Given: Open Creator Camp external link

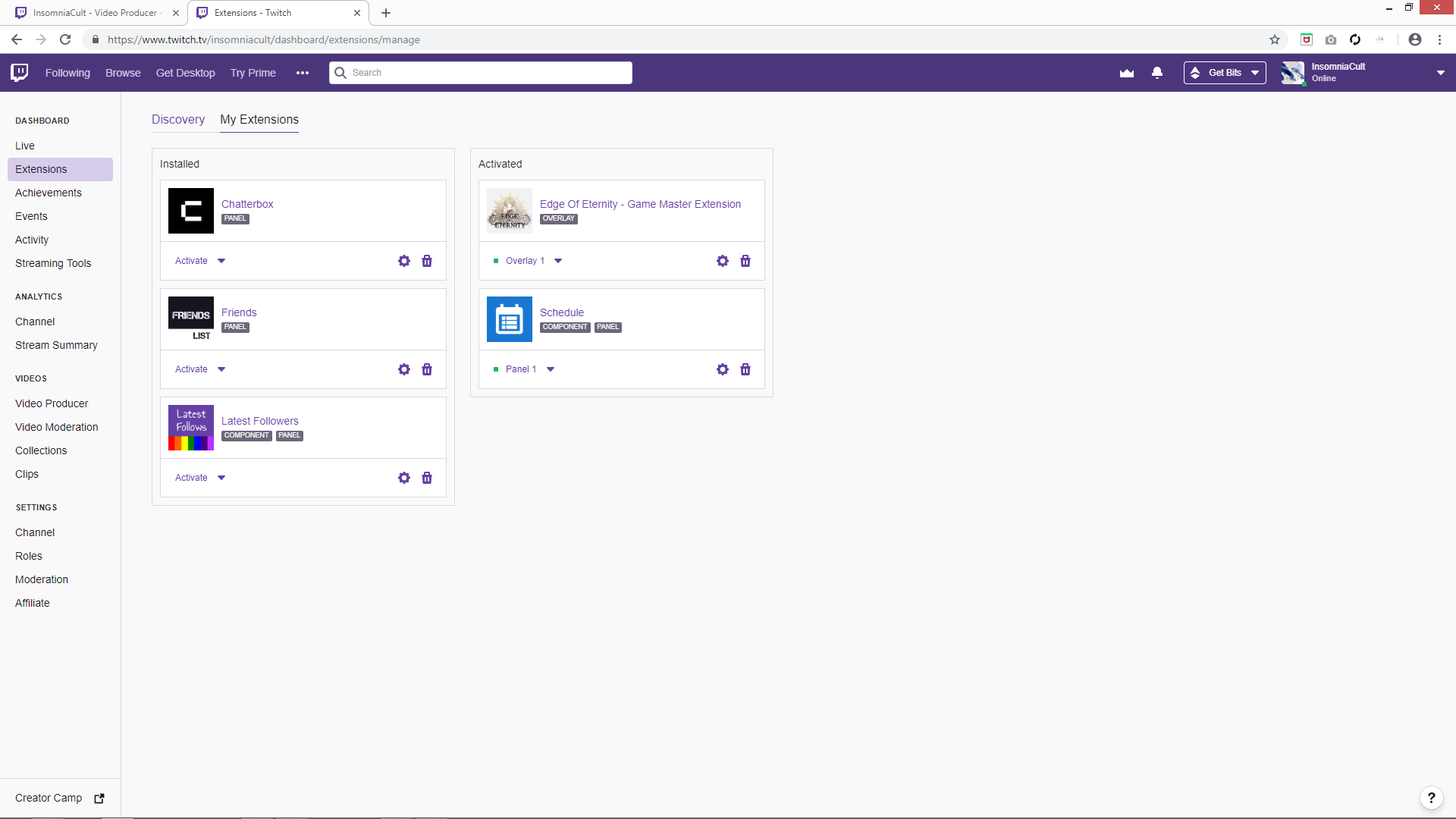Looking at the screenshot, I should (x=60, y=798).
